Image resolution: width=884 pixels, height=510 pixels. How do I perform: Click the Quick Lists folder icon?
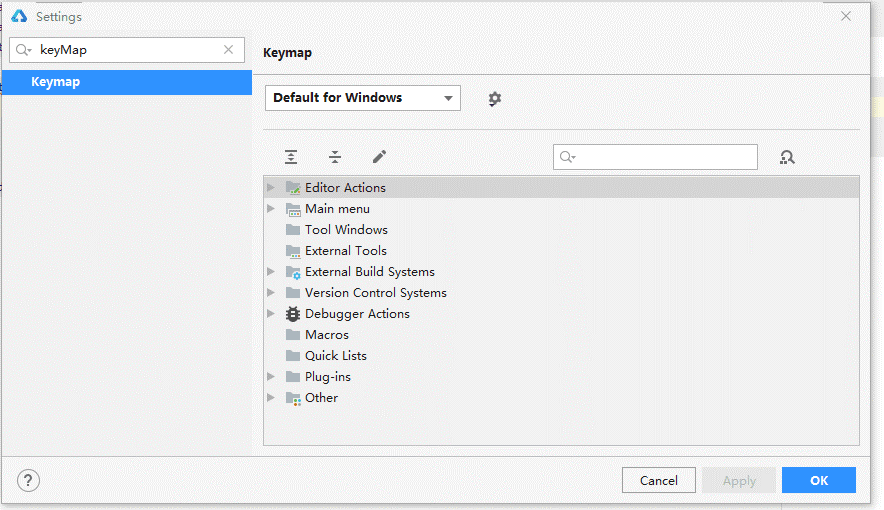coord(293,356)
